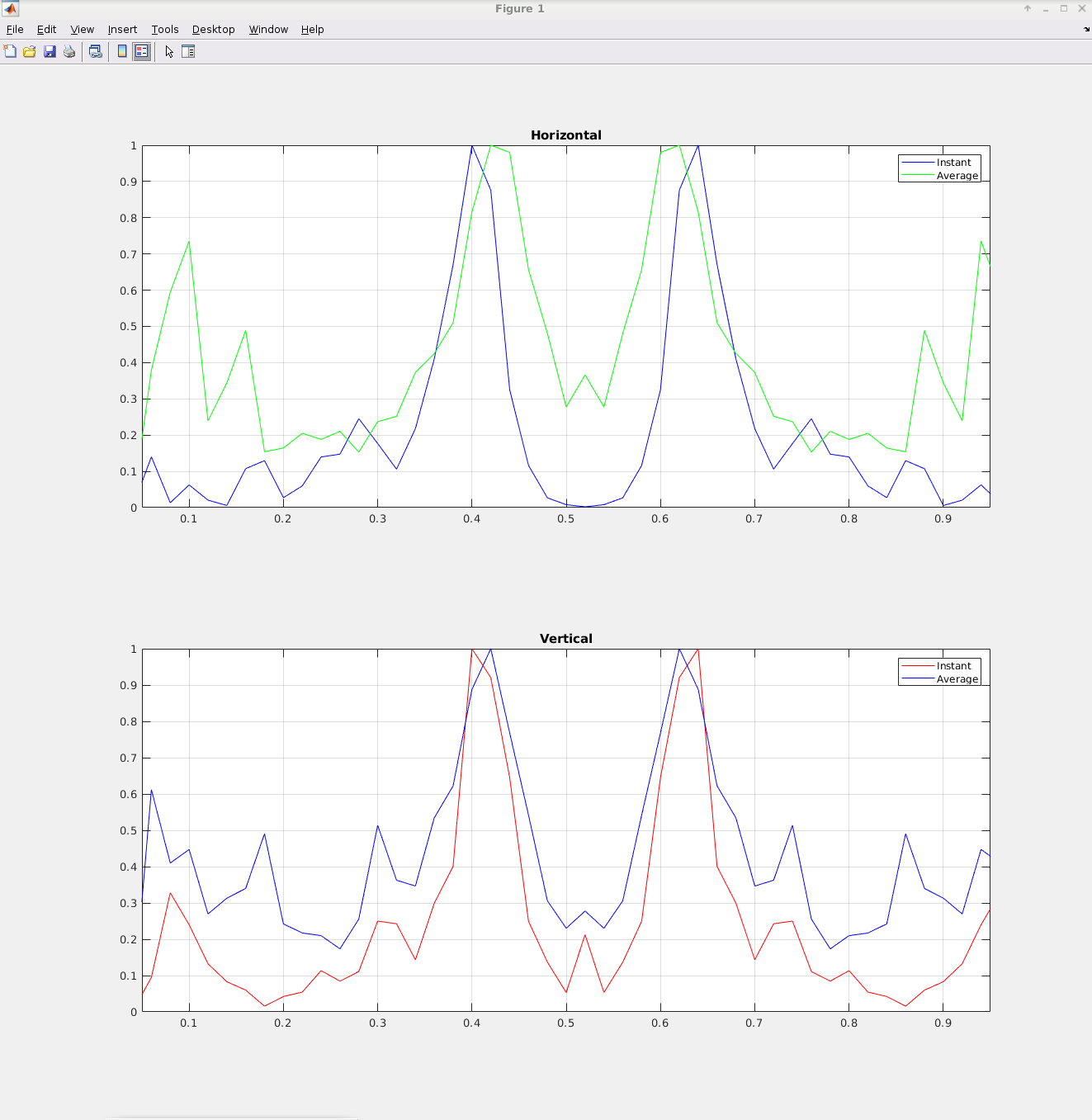Open the File menu

(x=15, y=29)
